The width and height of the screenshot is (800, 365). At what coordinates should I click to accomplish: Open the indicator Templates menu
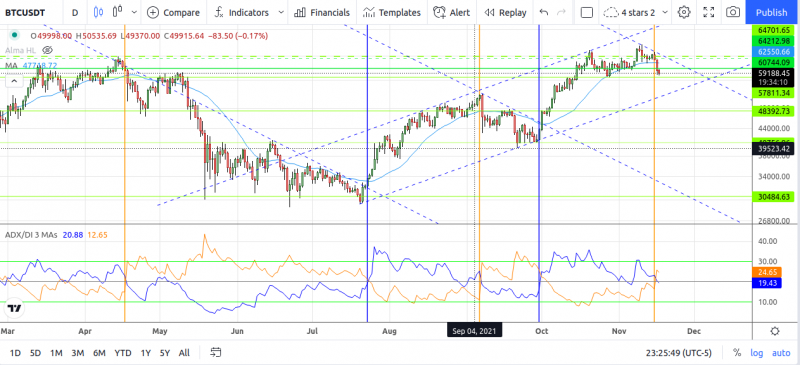coord(392,12)
